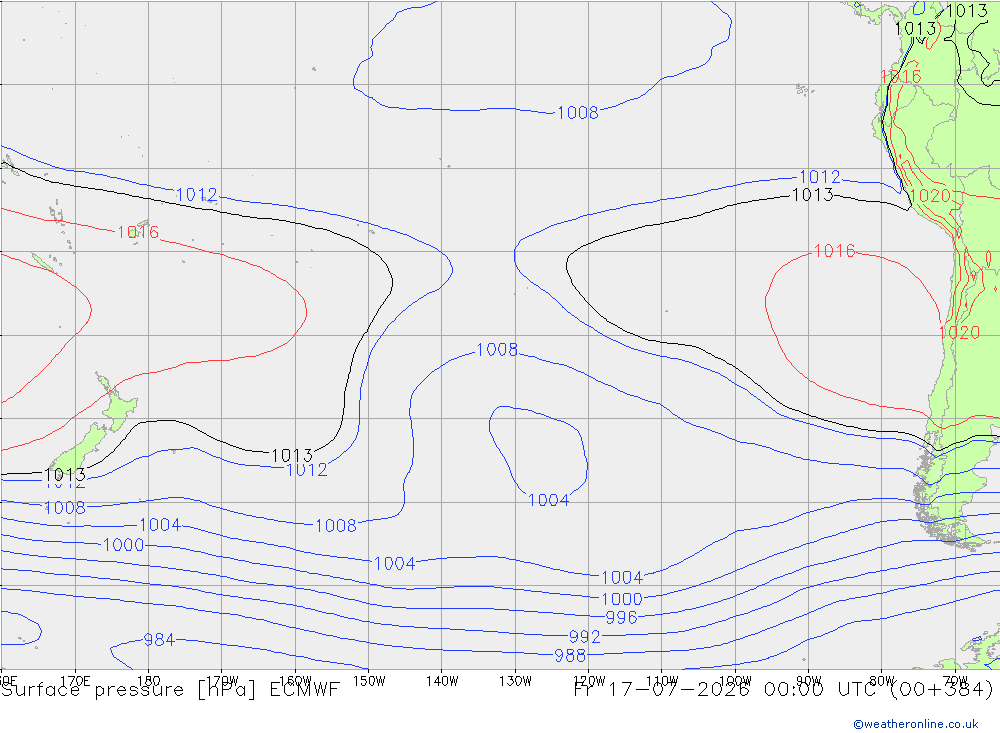The width and height of the screenshot is (1000, 733).
Task: Click the forecast date Fr 17-07-2026 text
Action: 661,690
